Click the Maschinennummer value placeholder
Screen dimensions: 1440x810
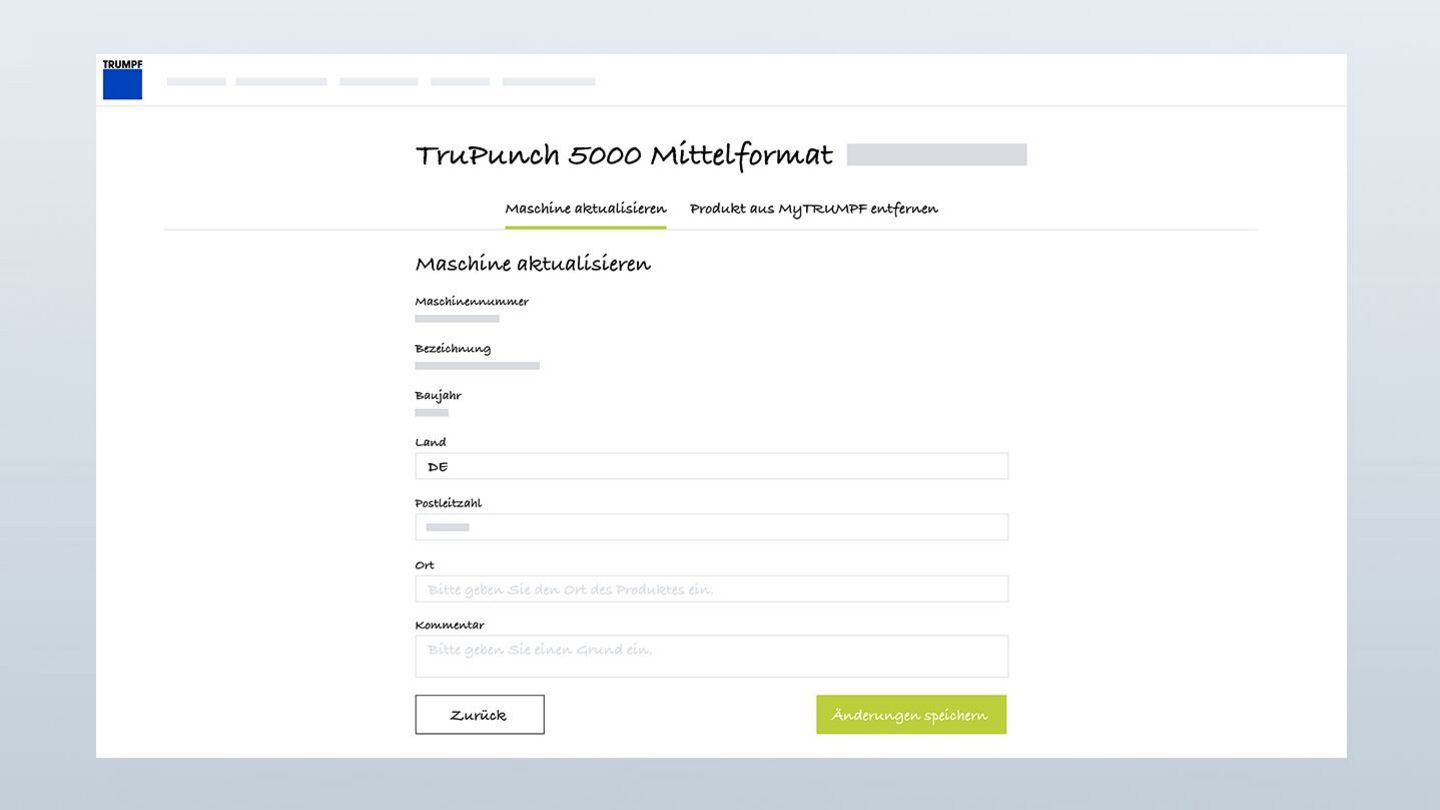click(457, 318)
